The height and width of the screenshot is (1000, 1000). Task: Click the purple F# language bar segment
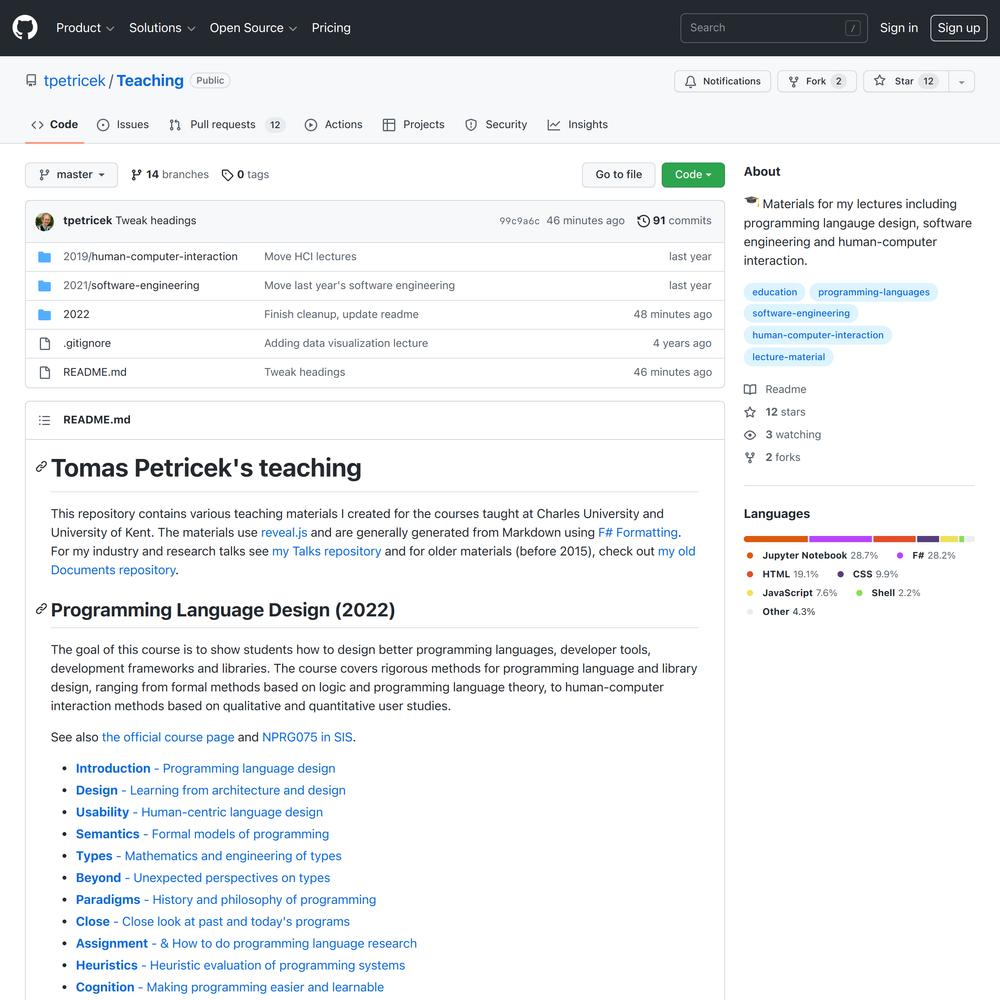[841, 539]
